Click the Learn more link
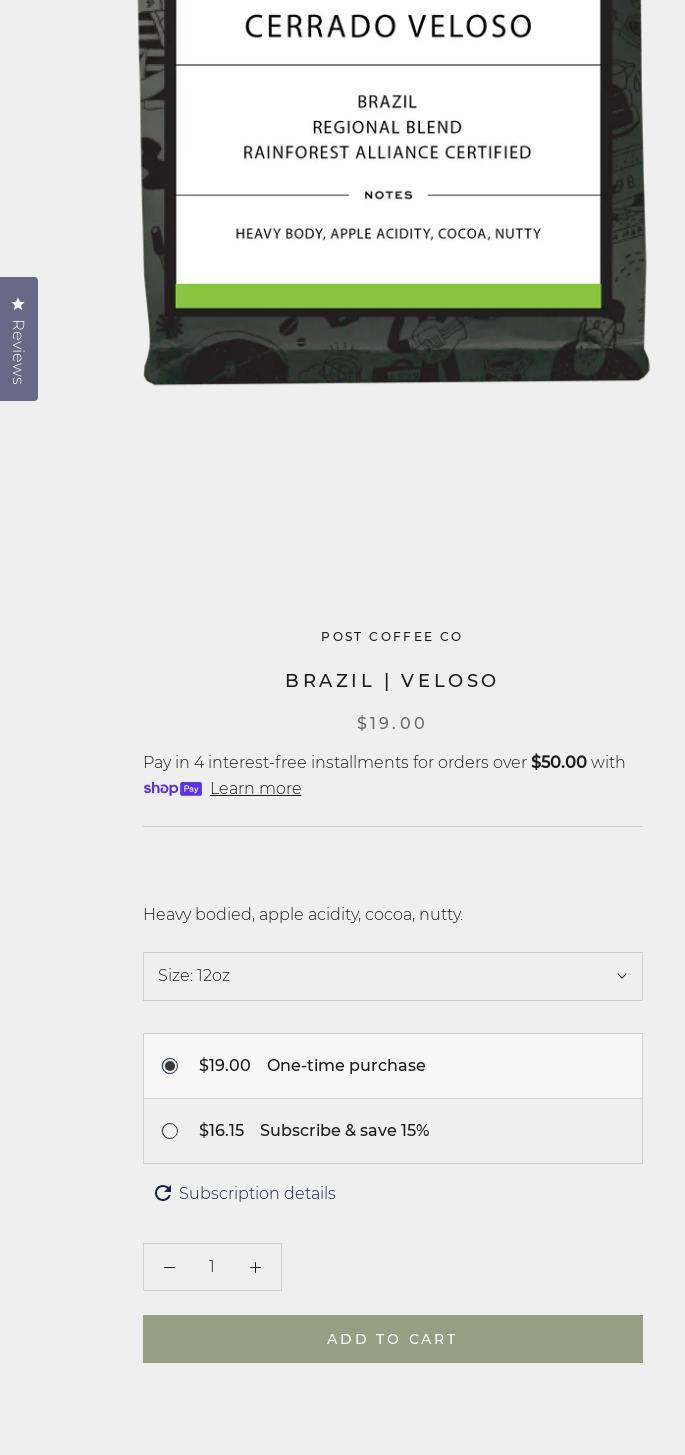 click(x=255, y=789)
